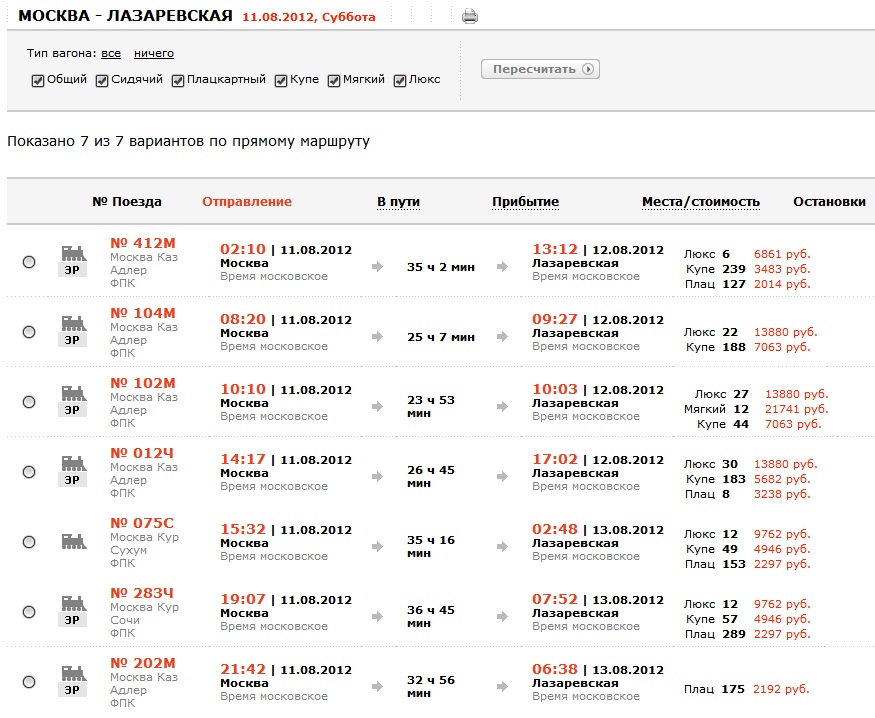
Task: Click the train icon for train 283Ч
Action: click(72, 605)
